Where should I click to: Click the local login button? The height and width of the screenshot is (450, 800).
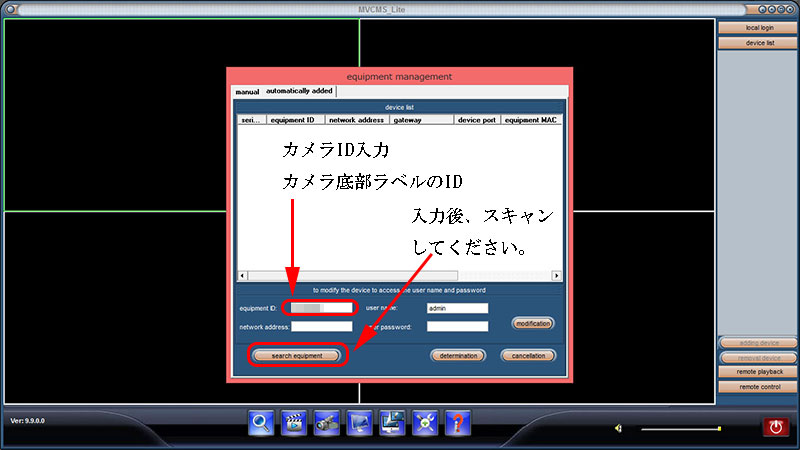tap(758, 28)
